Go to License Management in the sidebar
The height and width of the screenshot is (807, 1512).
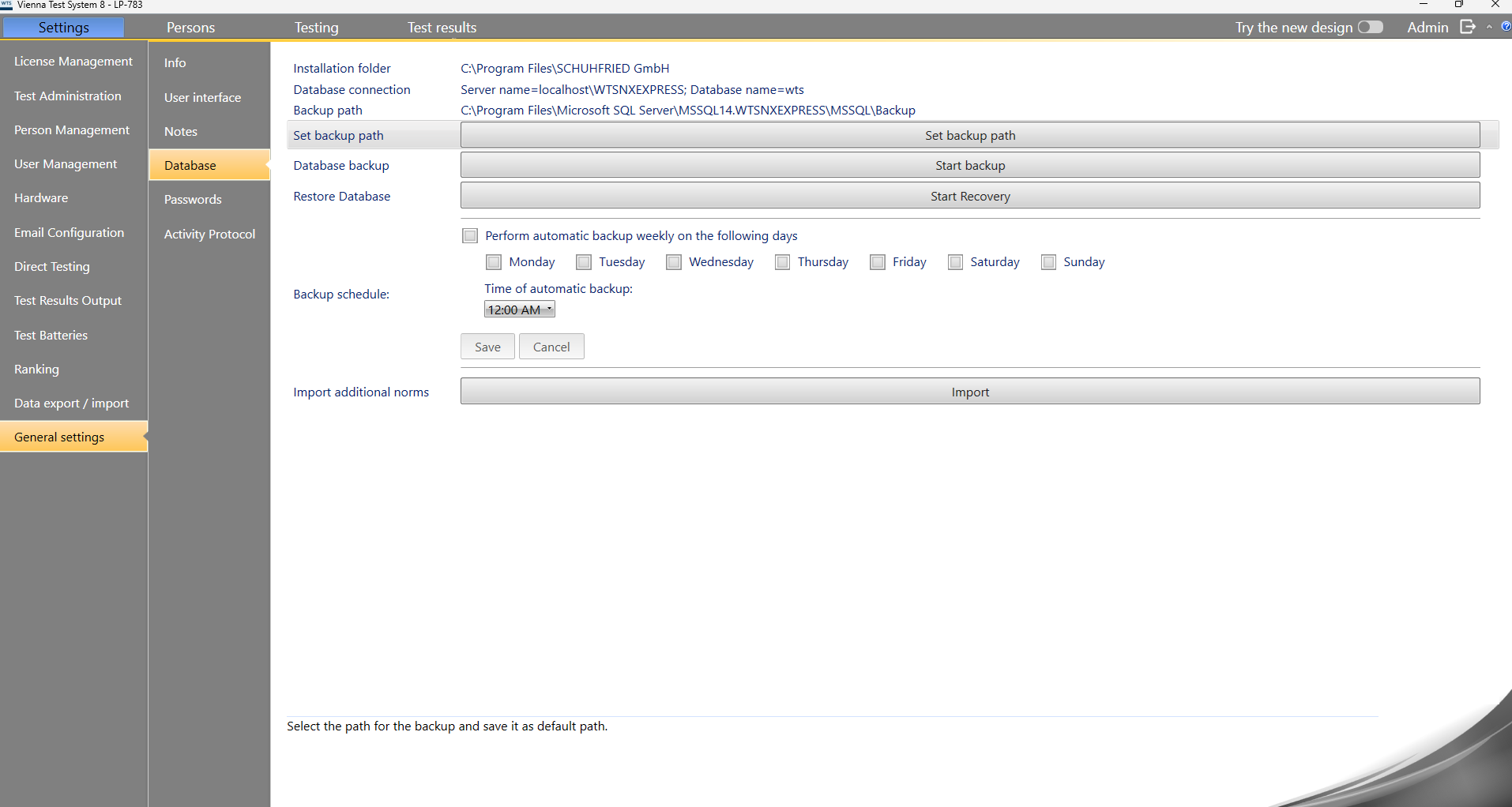[x=73, y=62]
